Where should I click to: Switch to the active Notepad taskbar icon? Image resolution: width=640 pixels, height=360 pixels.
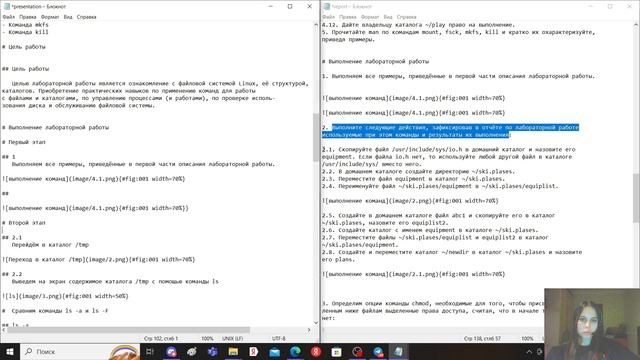pyautogui.click(x=398, y=351)
